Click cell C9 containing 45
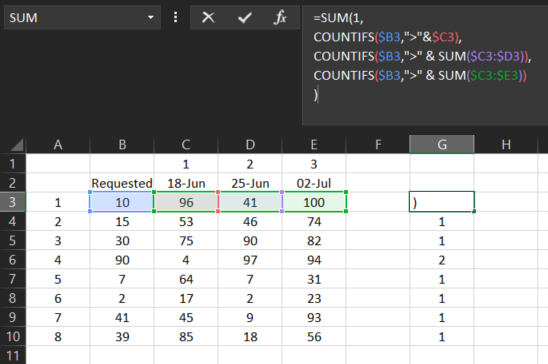This screenshot has width=548, height=364. (186, 317)
